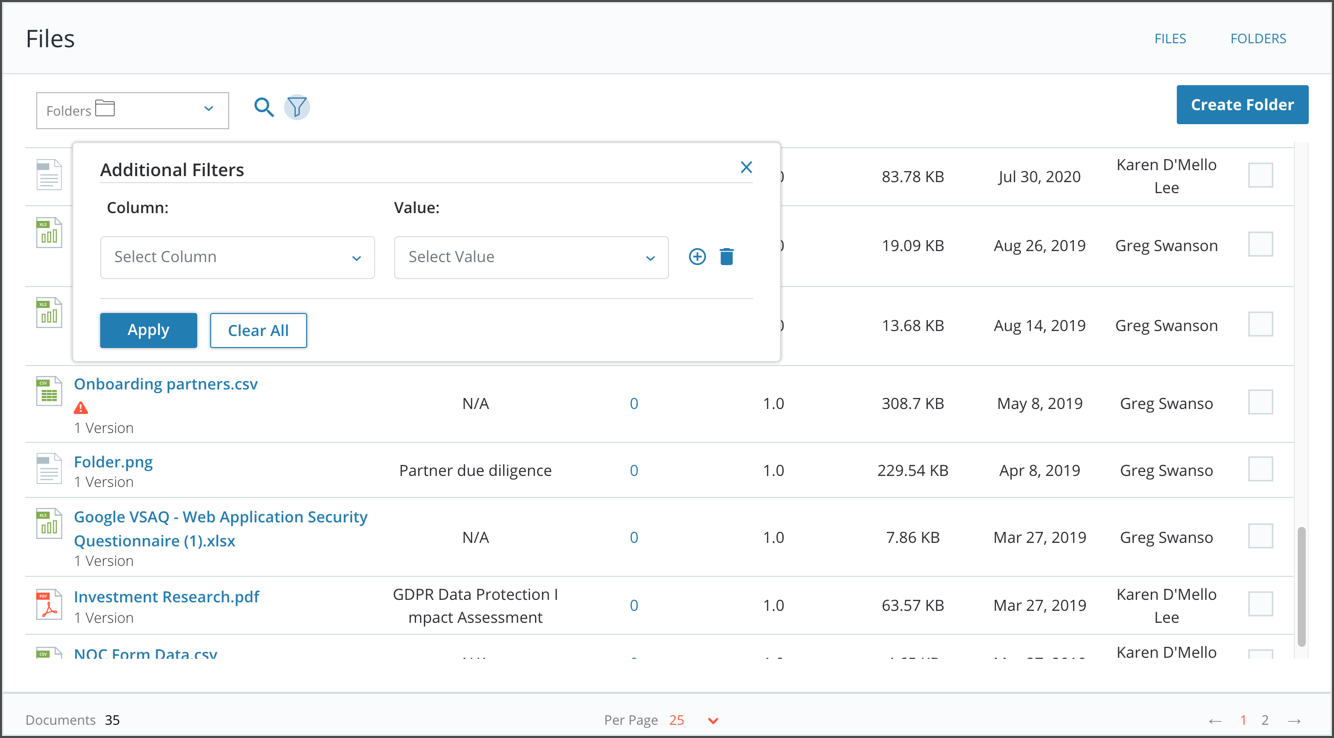Select the Folder.png row checkbox
The image size is (1334, 738).
pyautogui.click(x=1261, y=469)
